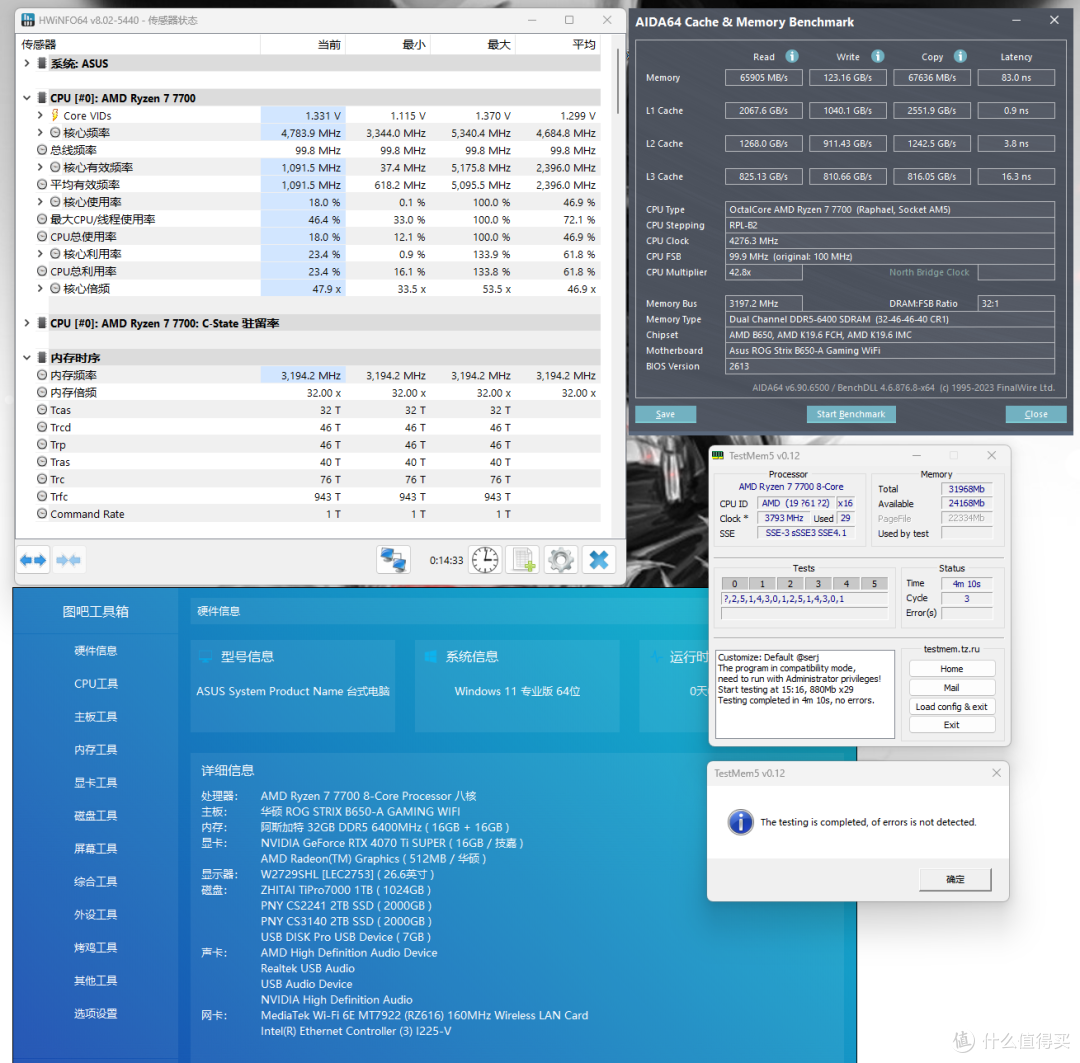Expand the 核心频率 row
The height and width of the screenshot is (1063, 1080).
(40, 132)
